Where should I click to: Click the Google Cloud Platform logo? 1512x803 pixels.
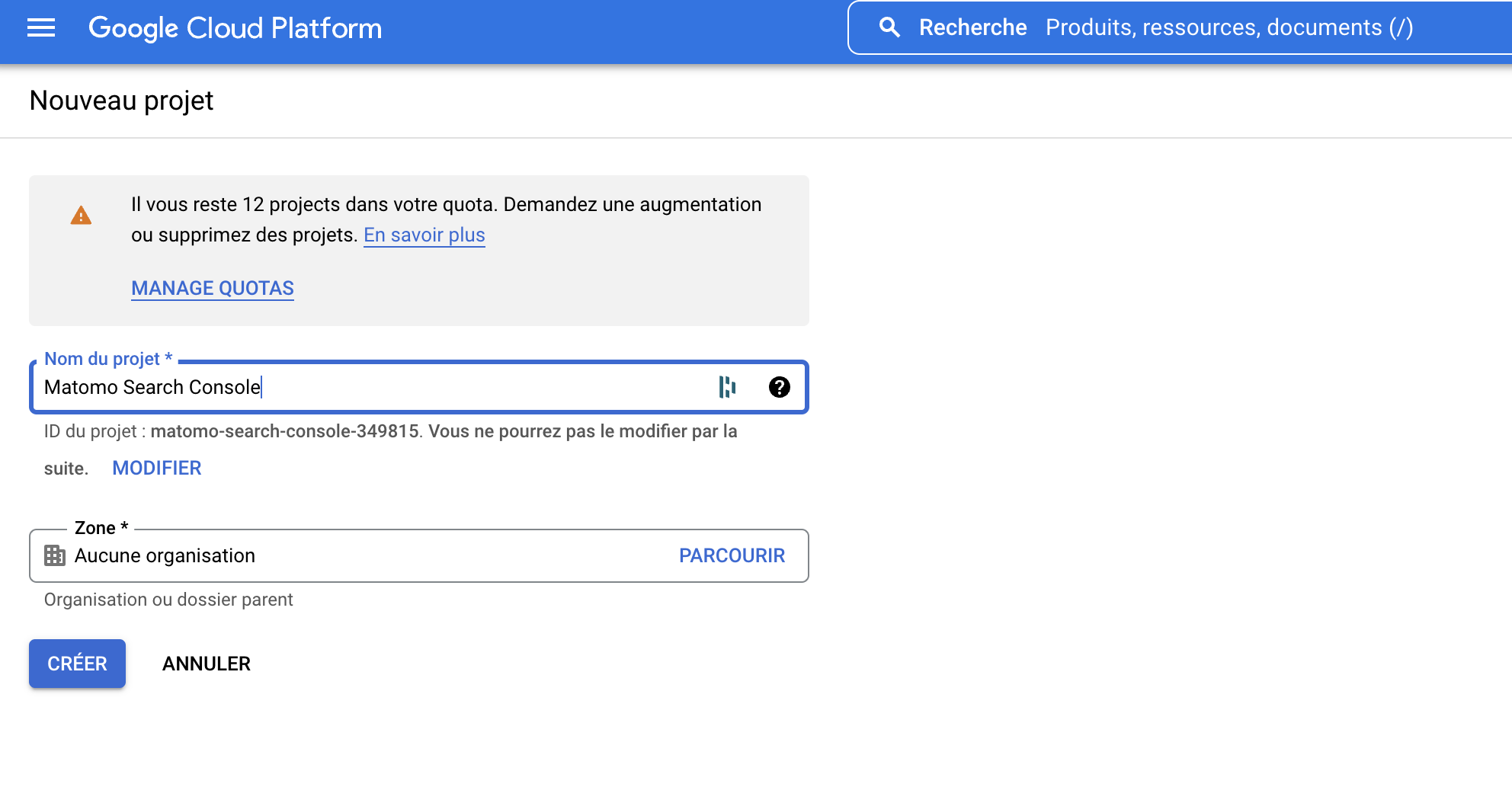[x=235, y=28]
